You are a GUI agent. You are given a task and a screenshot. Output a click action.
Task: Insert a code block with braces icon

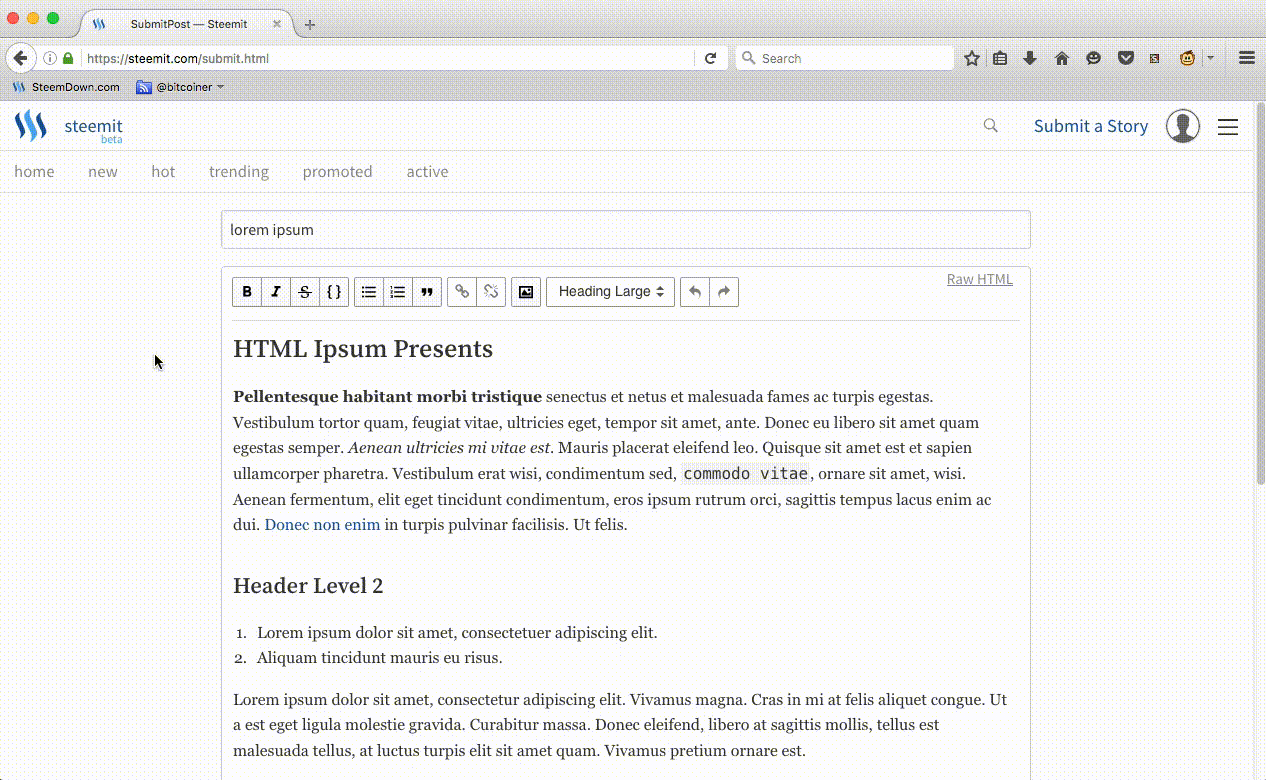pos(334,292)
